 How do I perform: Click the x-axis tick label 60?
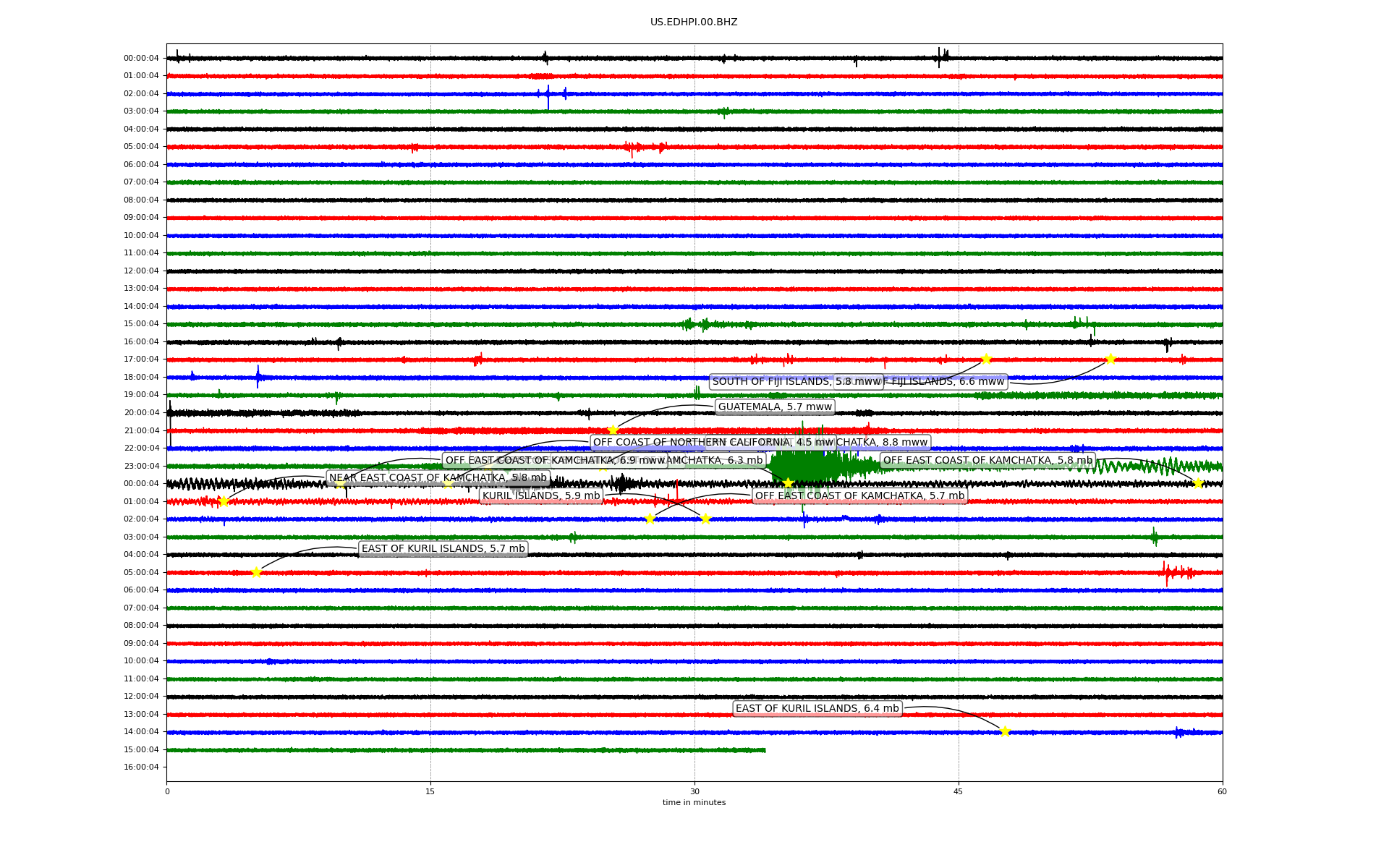pos(1222,791)
